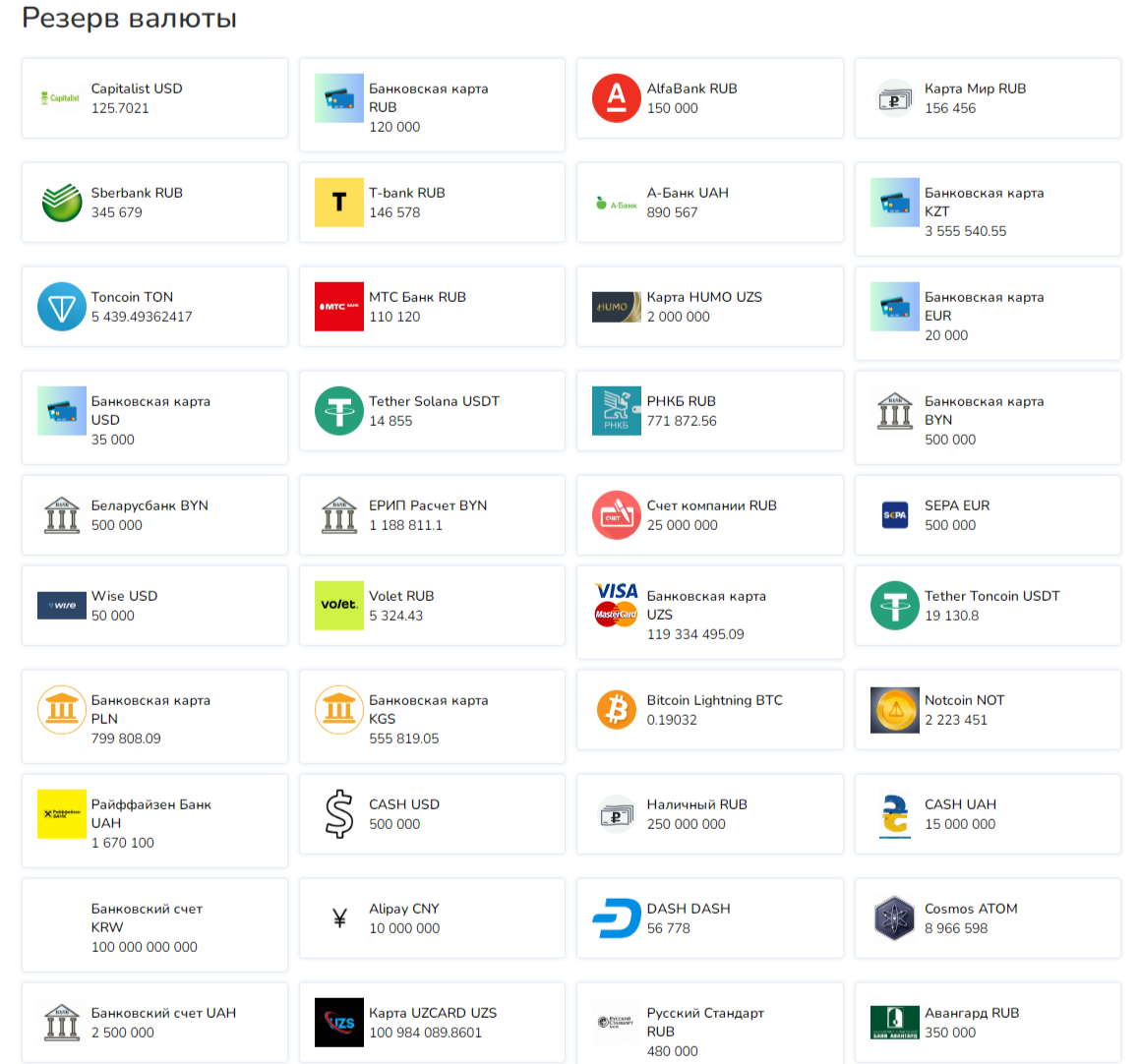
Task: Click the HUMO card logo
Action: (x=617, y=307)
